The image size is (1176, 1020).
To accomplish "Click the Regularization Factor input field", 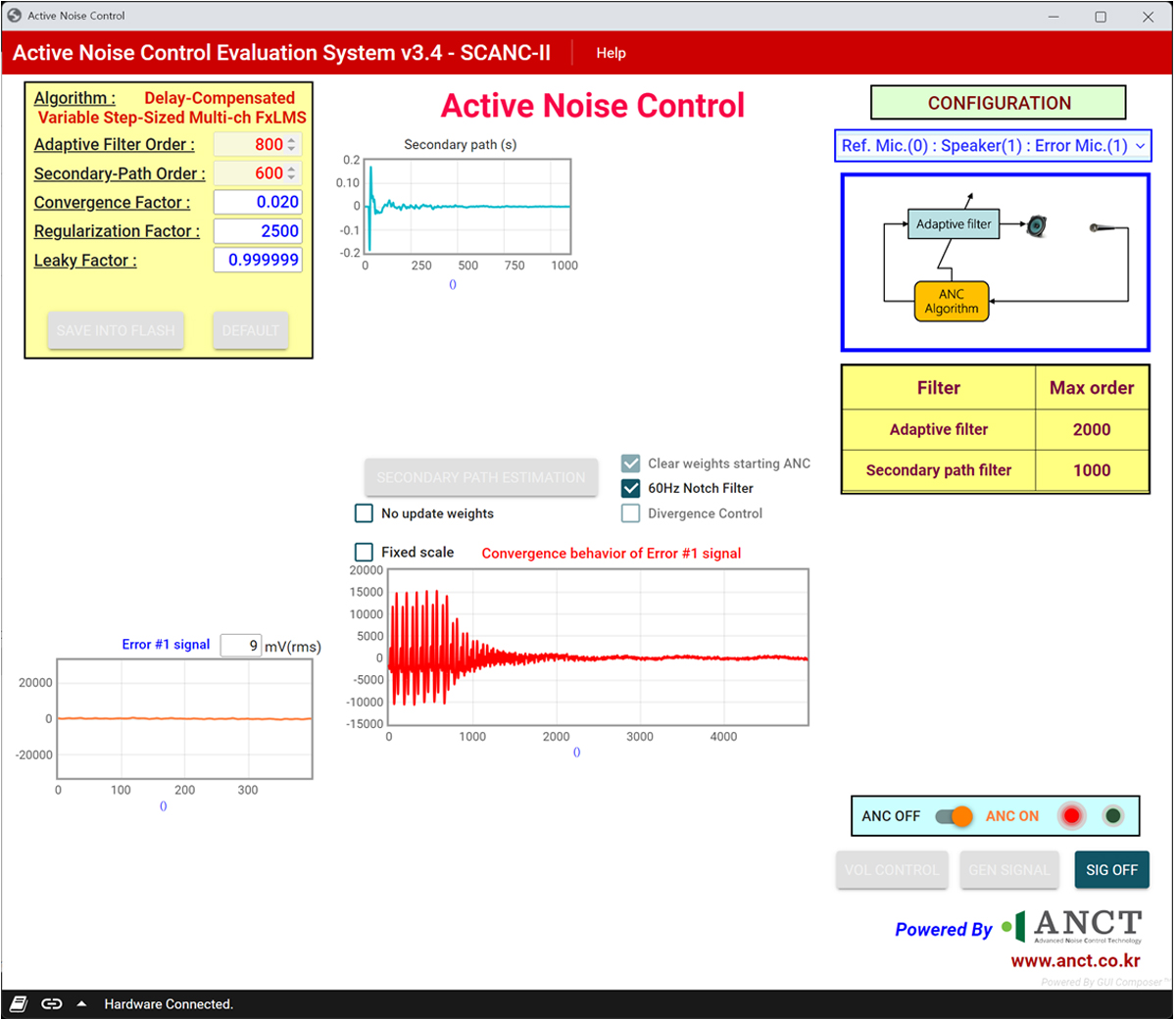I will click(258, 231).
